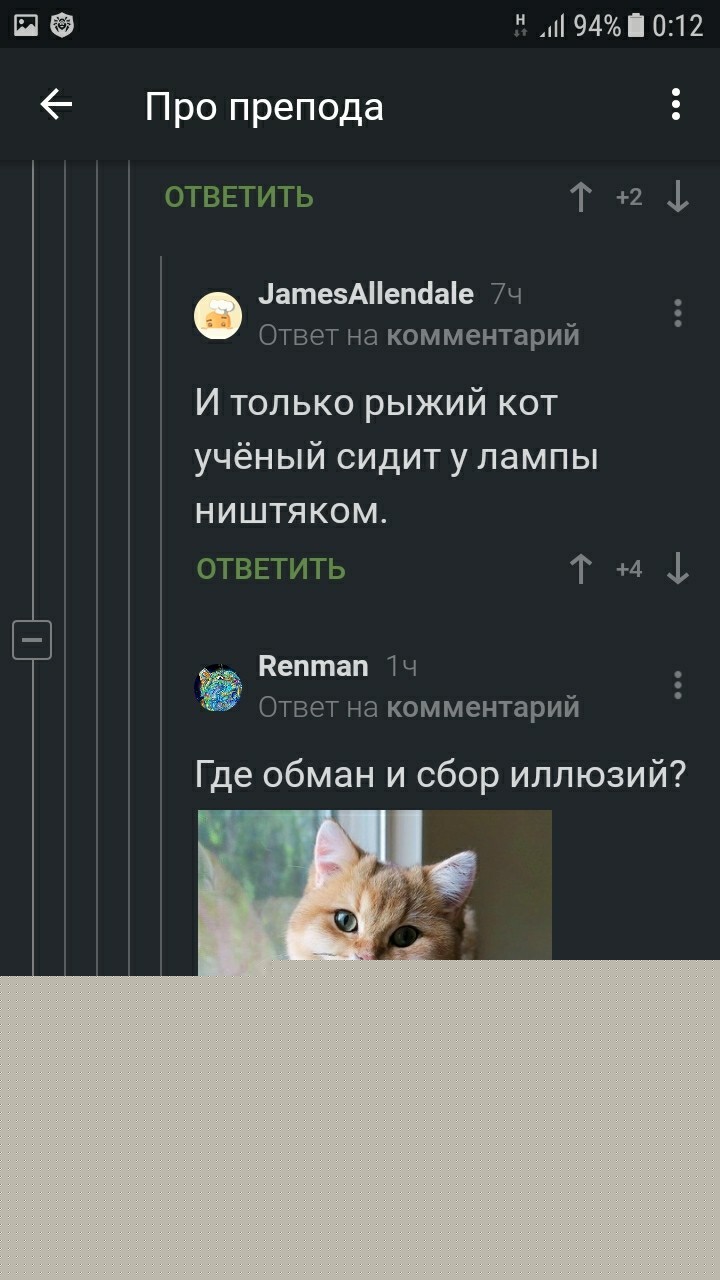Reply to JamesAllendale's comment via ОТВЕТИТЬ
The height and width of the screenshot is (1280, 720).
(271, 569)
